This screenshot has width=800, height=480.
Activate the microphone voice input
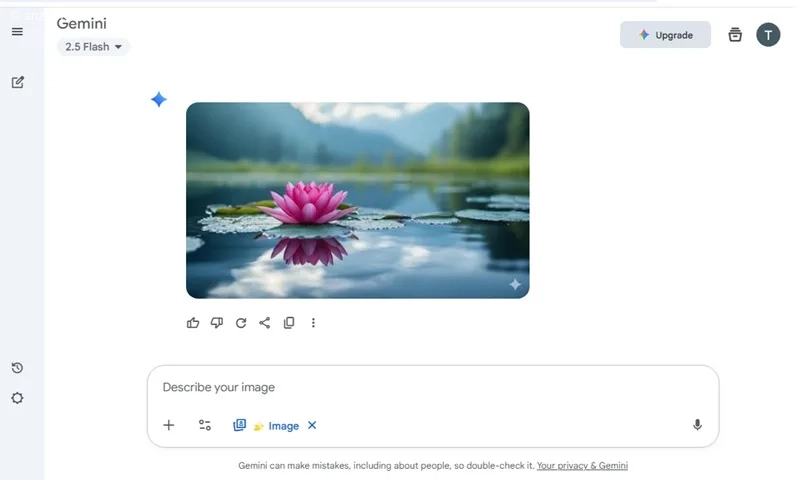(697, 425)
